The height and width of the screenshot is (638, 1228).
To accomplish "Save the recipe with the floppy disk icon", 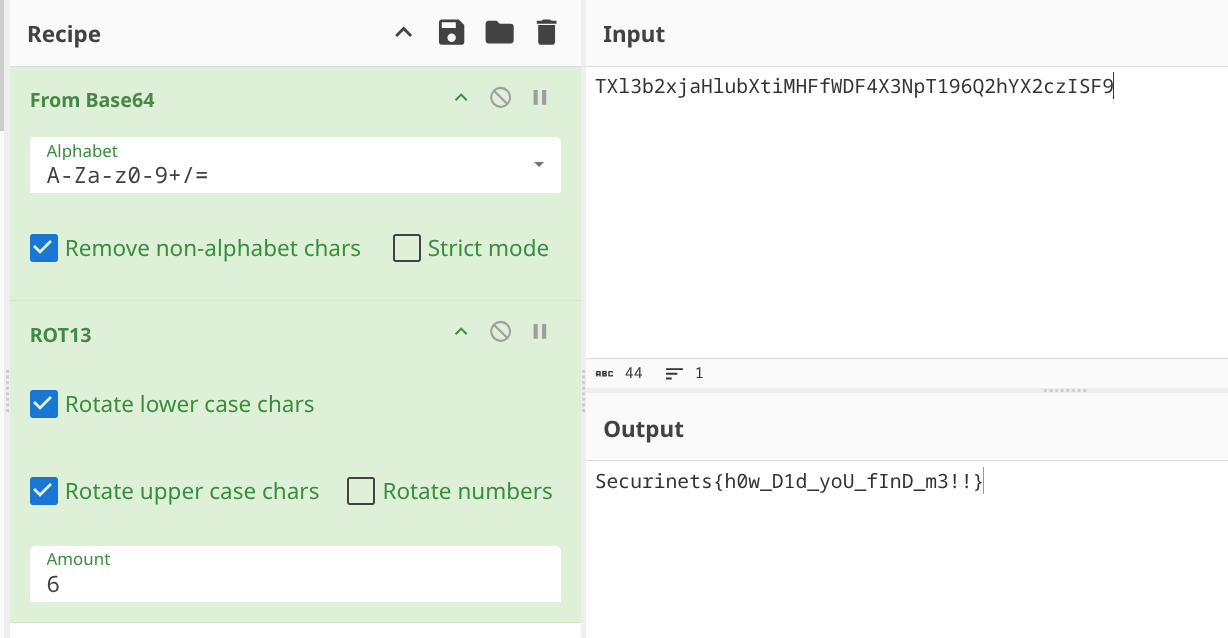I will (x=452, y=33).
